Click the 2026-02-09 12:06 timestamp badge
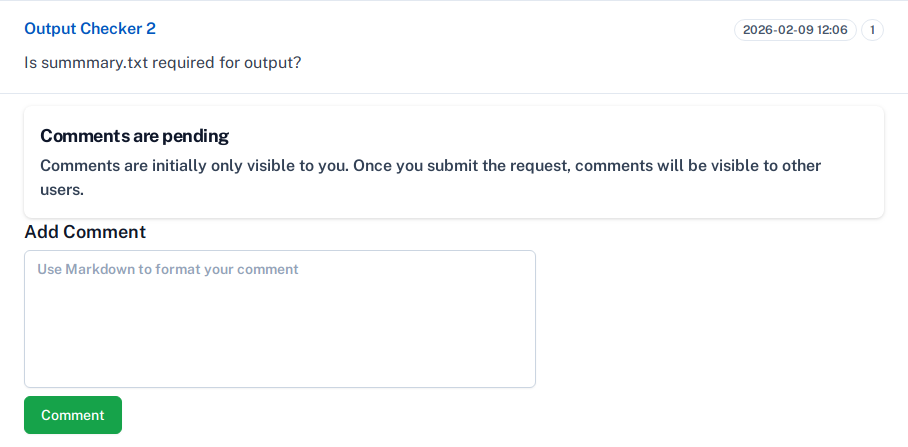 pyautogui.click(x=795, y=30)
